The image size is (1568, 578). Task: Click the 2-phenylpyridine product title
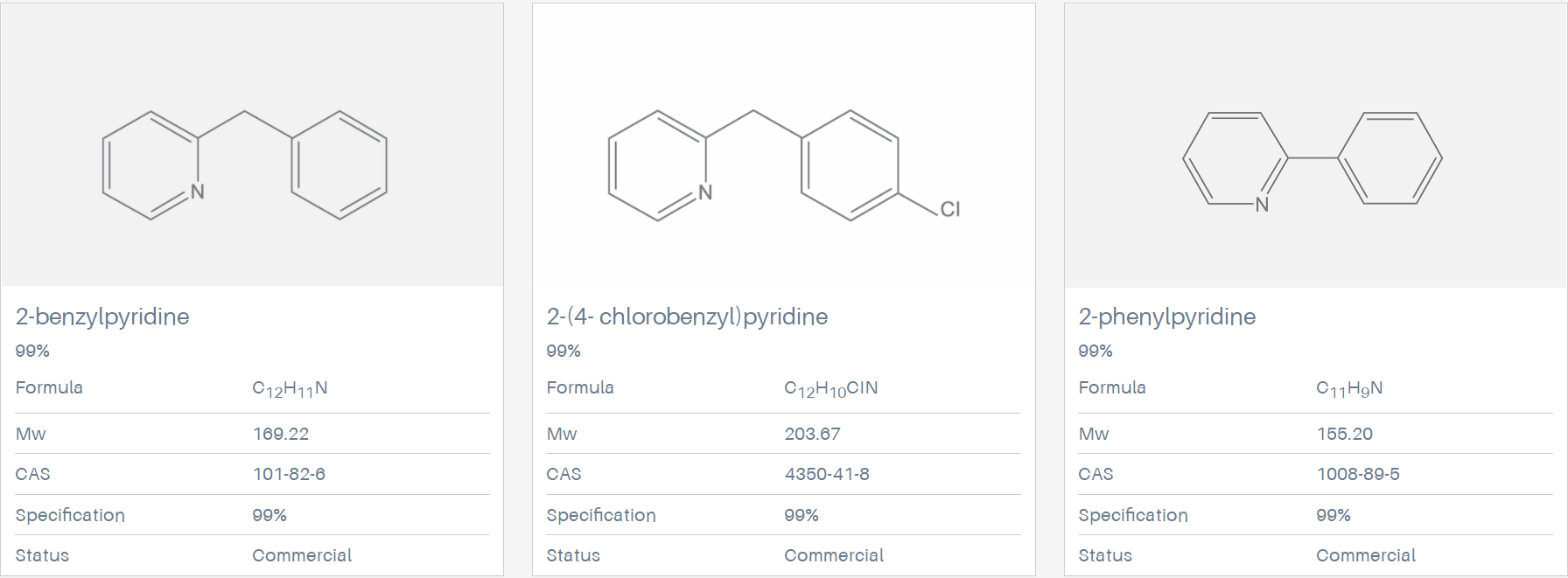pos(1167,317)
